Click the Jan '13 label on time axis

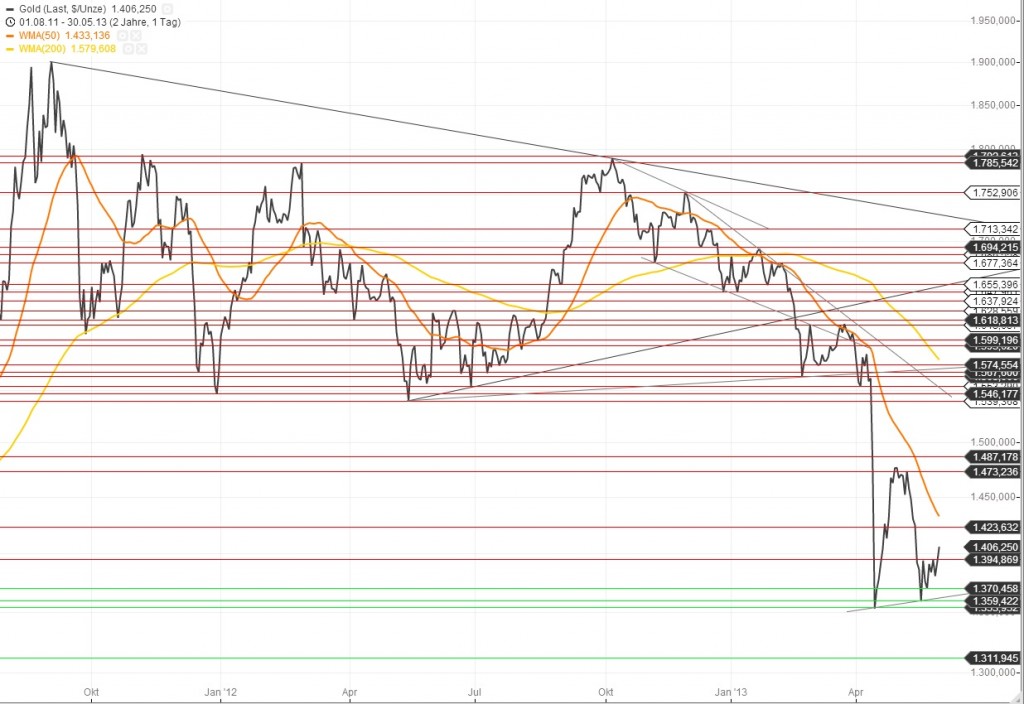(x=733, y=692)
